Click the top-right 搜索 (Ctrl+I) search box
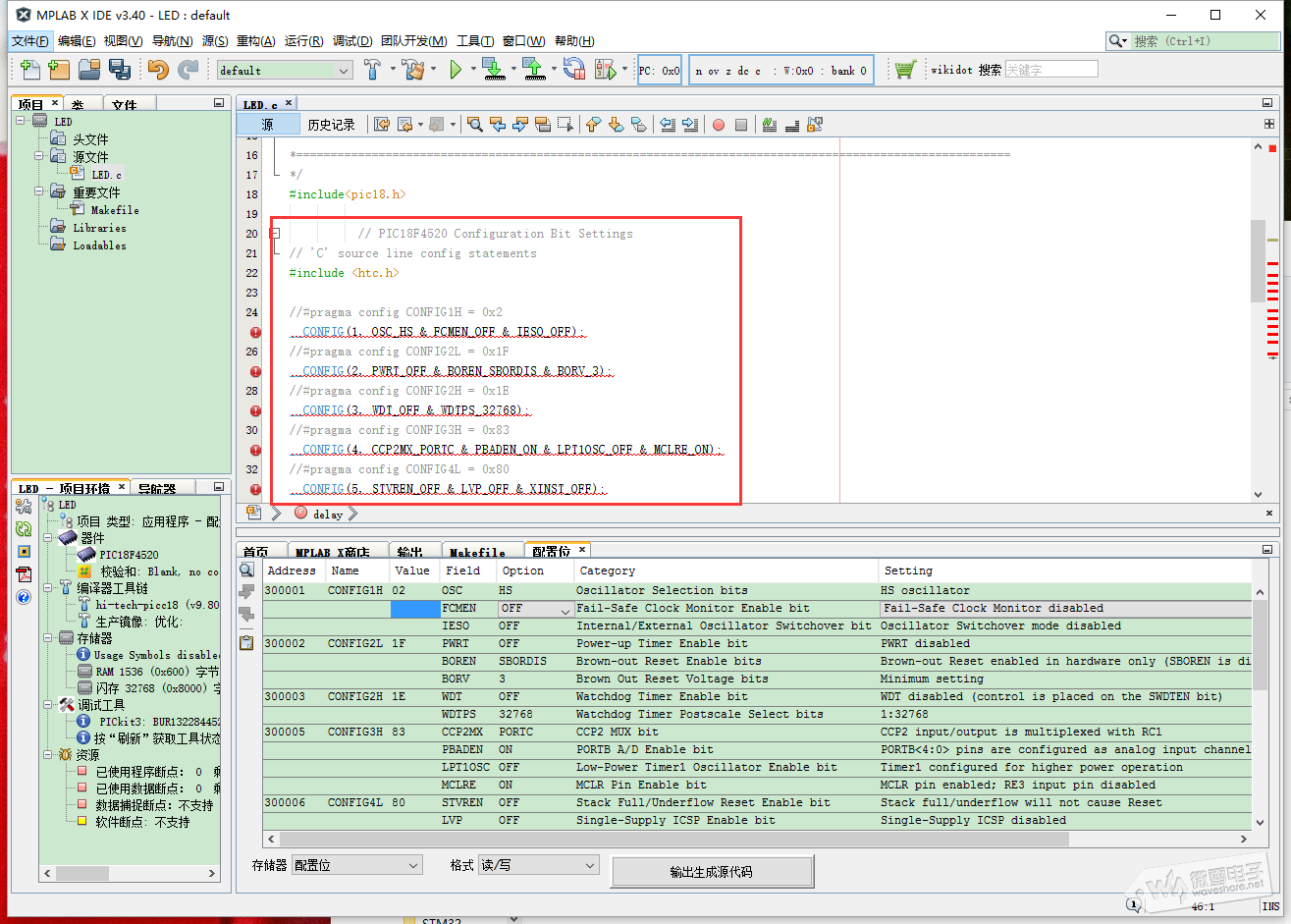The height and width of the screenshot is (924, 1291). [1193, 41]
